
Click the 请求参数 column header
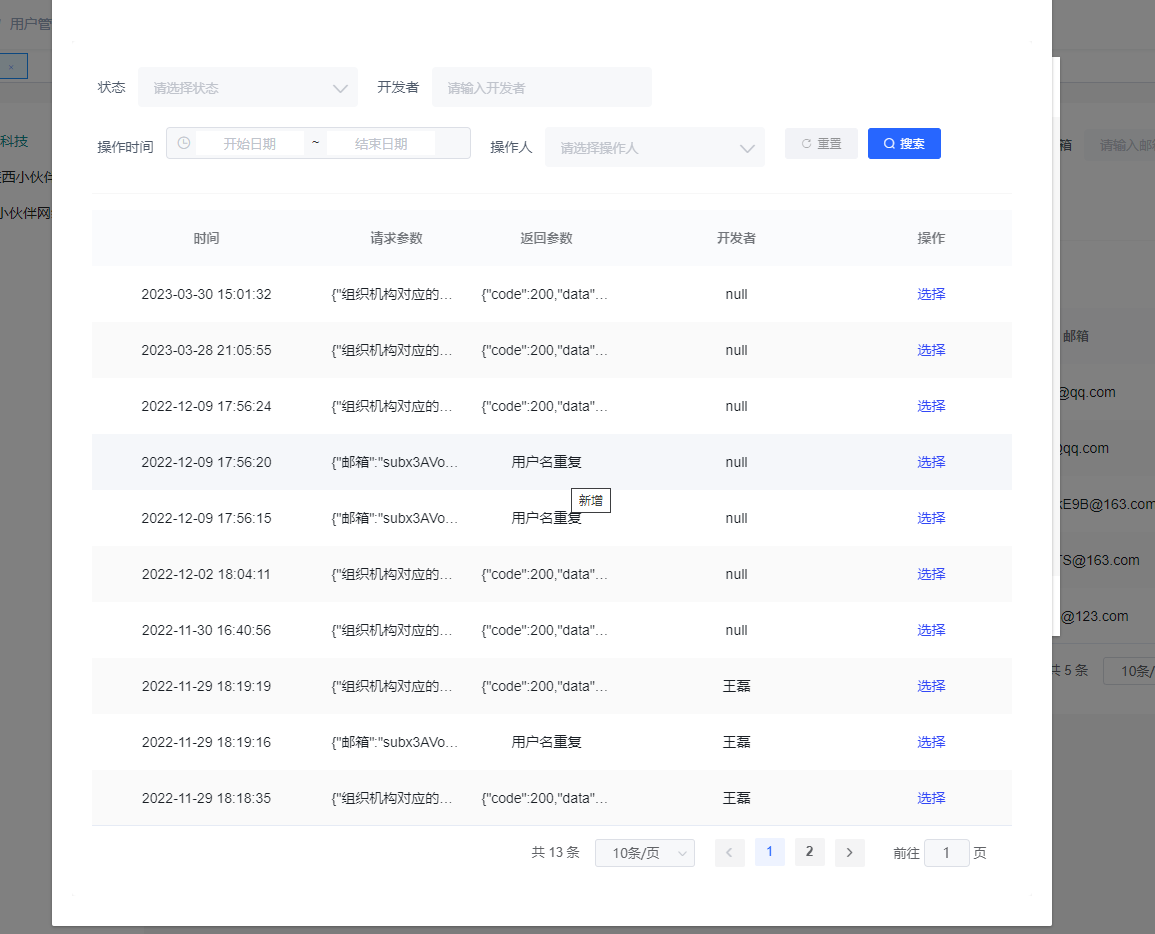(x=396, y=238)
